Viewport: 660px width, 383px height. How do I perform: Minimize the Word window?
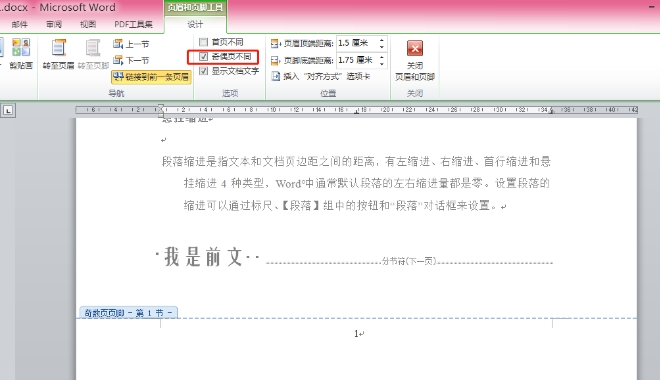tap(652, 7)
